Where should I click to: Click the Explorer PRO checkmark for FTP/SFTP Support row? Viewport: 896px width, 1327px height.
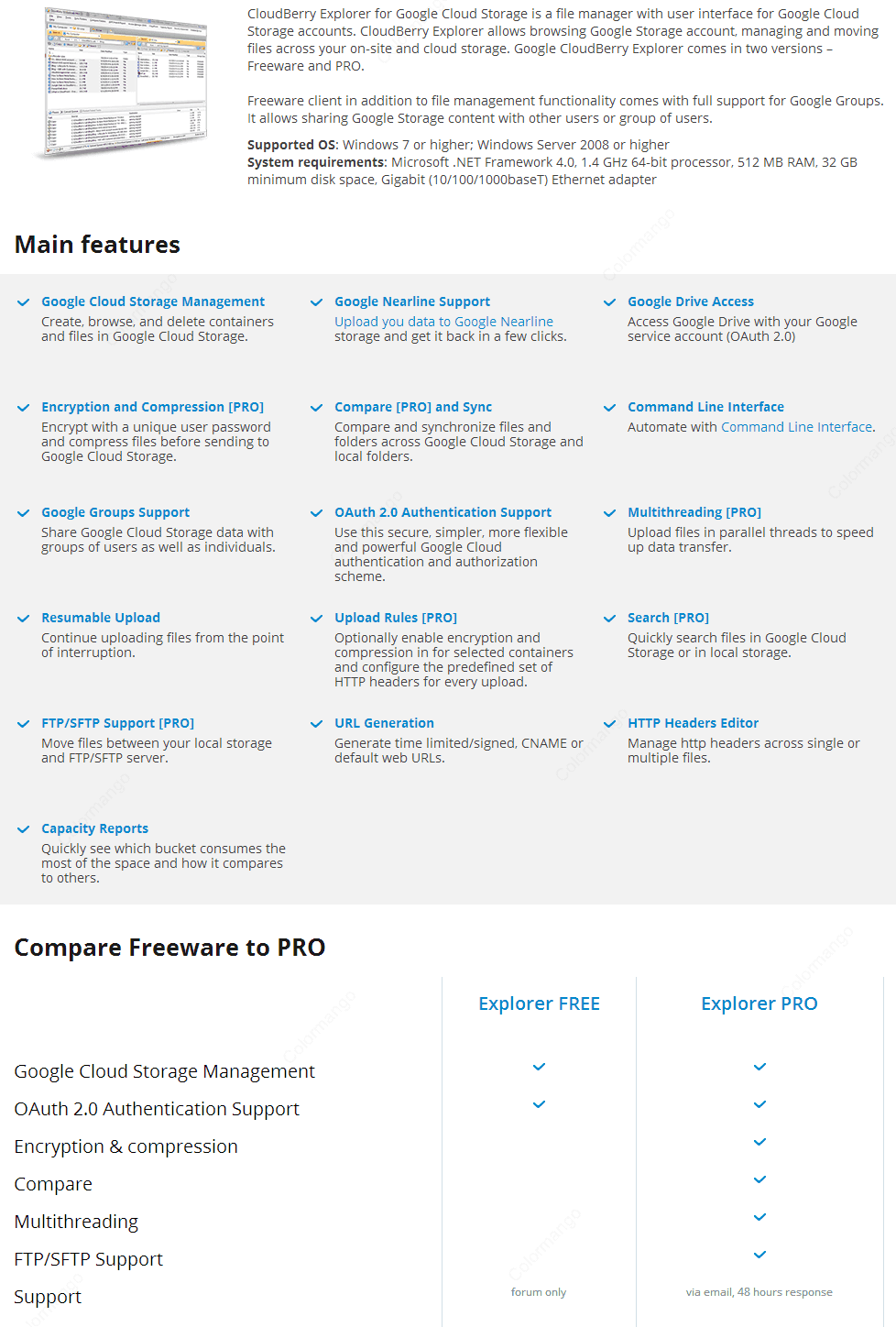point(759,1255)
